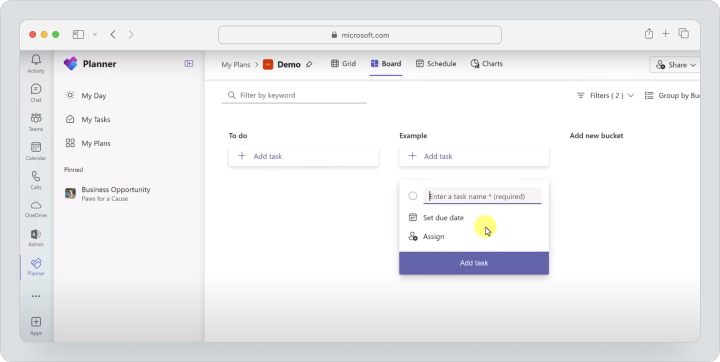Viewport: 720px width, 362px height.
Task: Click the plus icon in To do bucket
Action: pos(242,156)
